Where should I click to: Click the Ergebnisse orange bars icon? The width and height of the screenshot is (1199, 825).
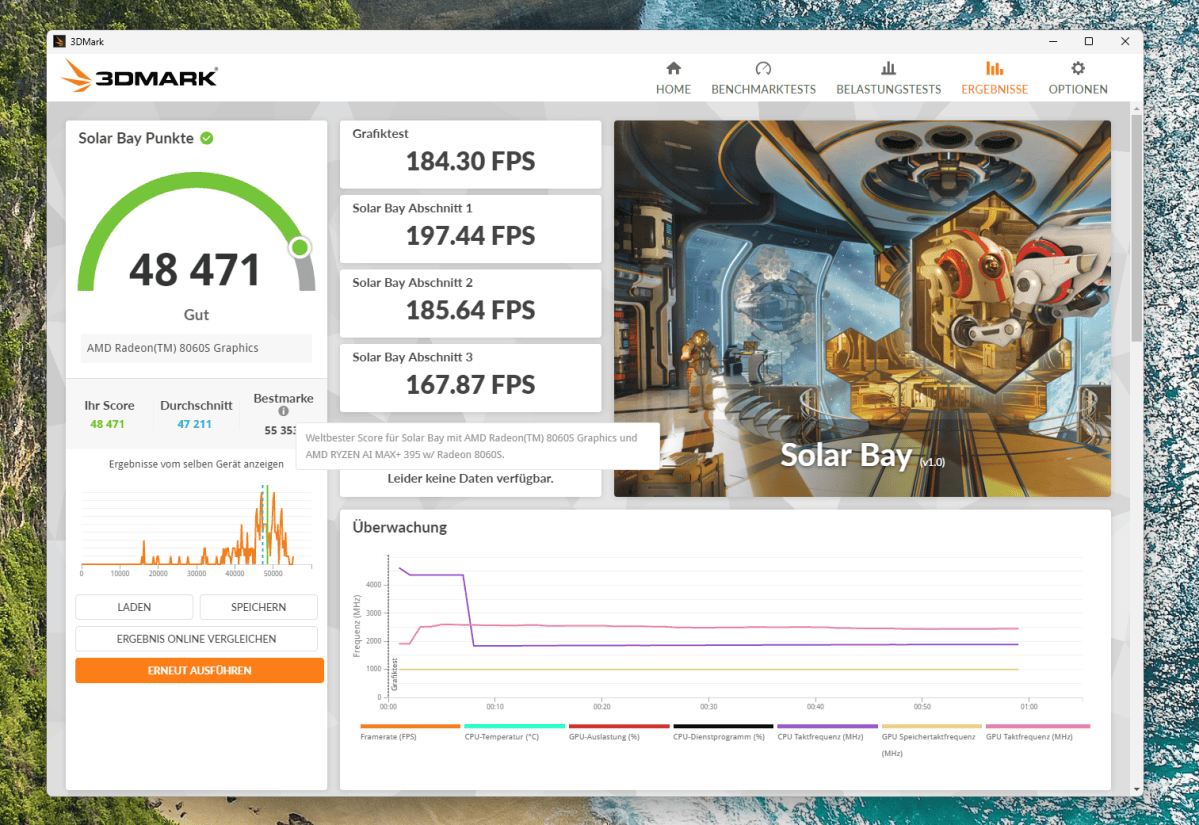tap(994, 68)
